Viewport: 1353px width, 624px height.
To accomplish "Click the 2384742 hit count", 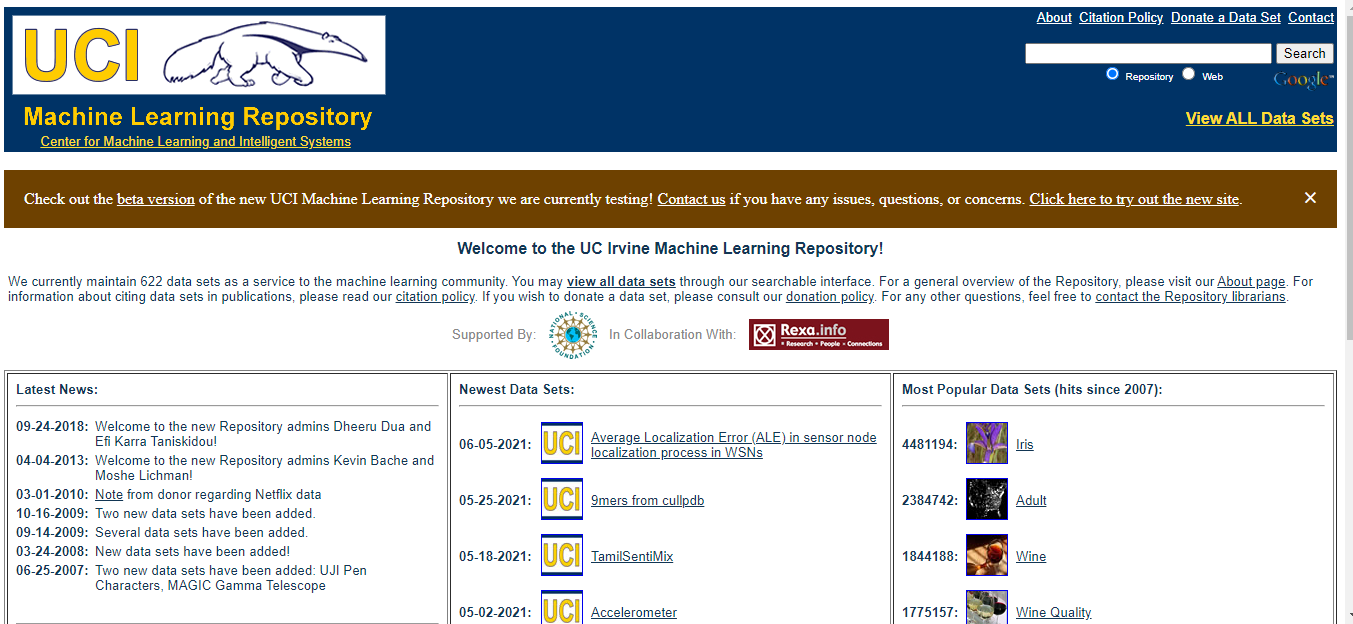I will point(930,500).
